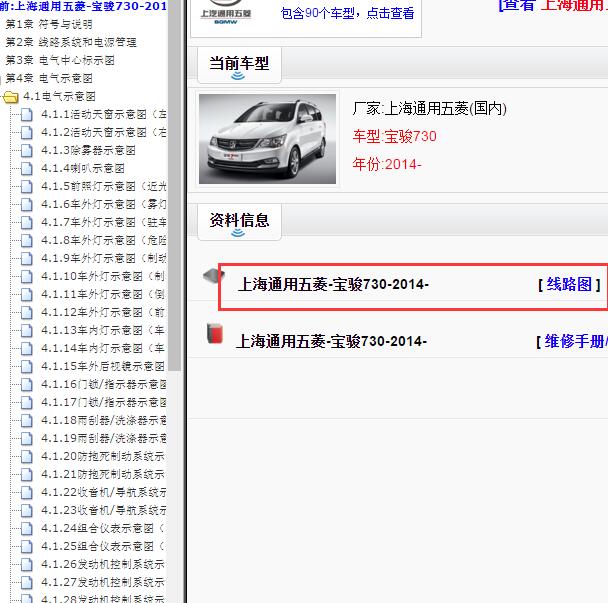Open 4.1.22收音机/导航系统示意图

coord(104,492)
